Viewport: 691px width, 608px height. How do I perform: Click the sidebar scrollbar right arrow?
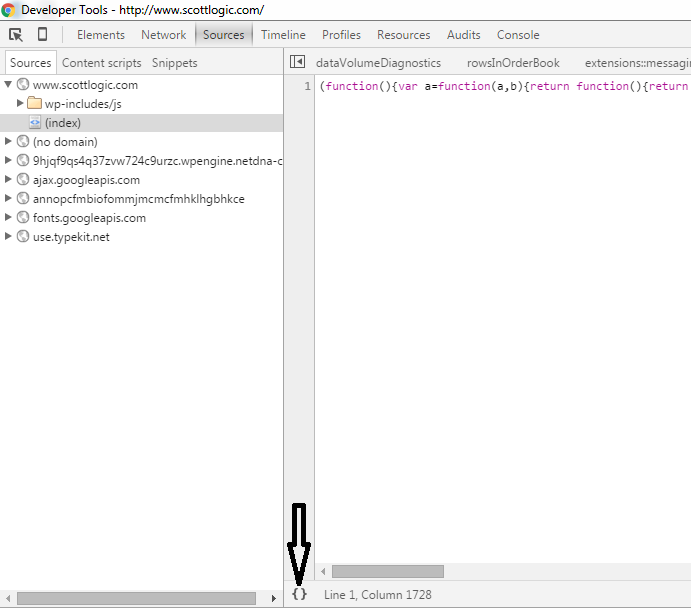[x=274, y=598]
